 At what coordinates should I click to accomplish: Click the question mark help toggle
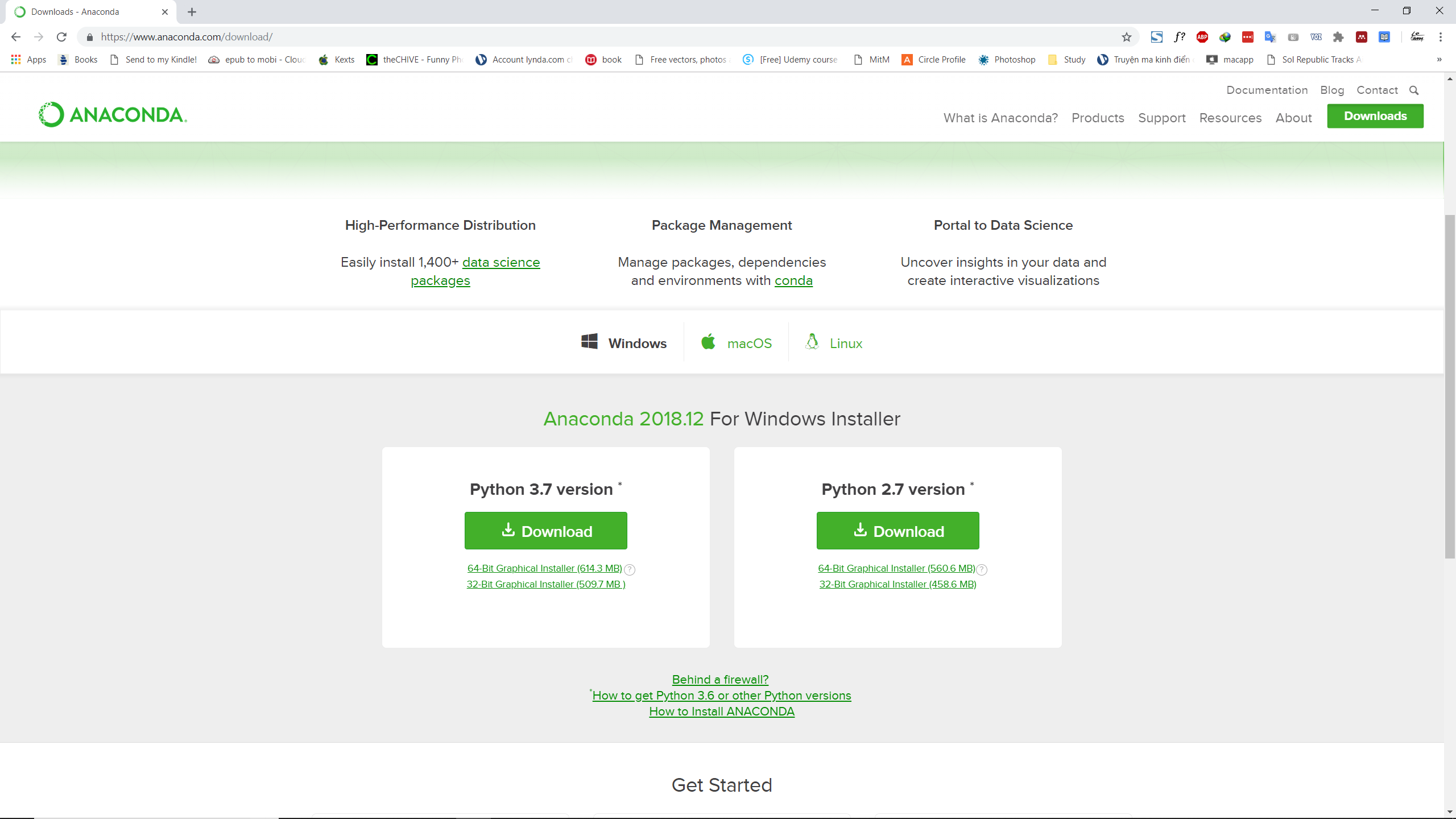630,568
